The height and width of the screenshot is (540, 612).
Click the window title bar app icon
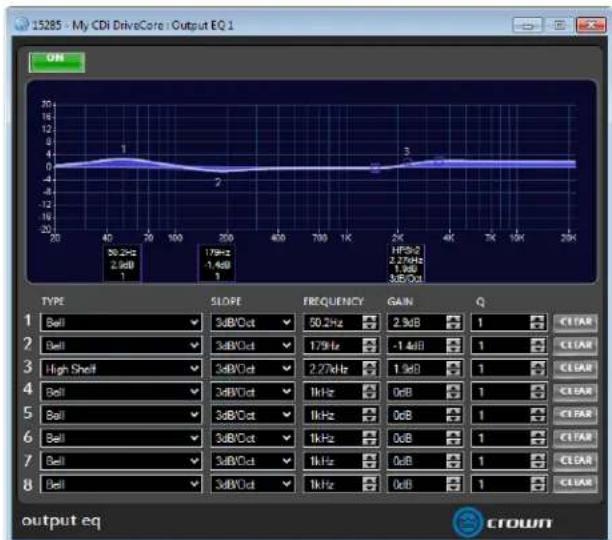click(21, 25)
